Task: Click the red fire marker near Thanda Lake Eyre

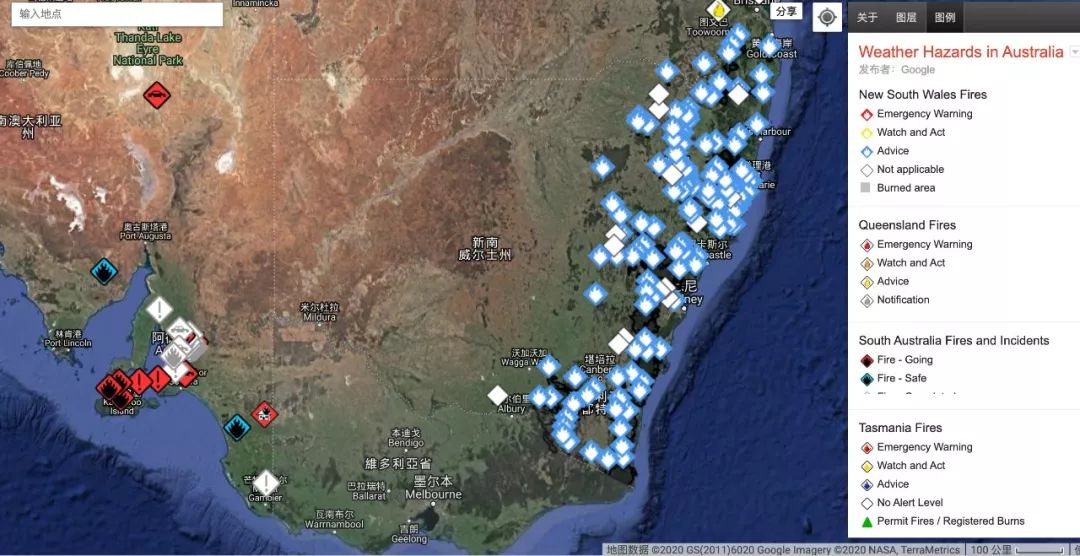Action: (156, 95)
